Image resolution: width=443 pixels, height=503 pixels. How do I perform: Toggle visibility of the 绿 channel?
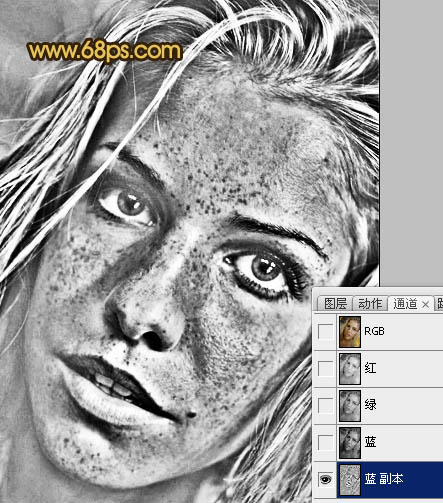(326, 406)
